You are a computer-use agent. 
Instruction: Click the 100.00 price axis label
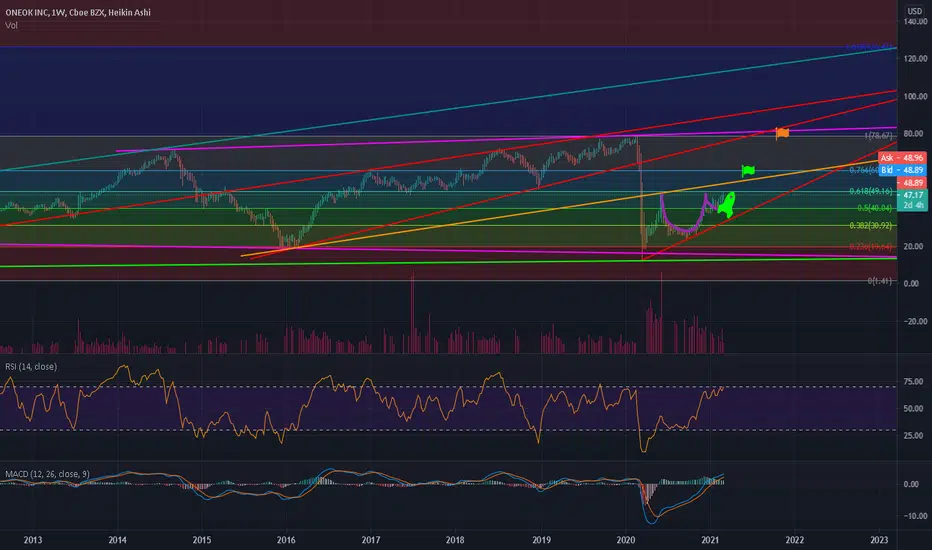point(915,96)
